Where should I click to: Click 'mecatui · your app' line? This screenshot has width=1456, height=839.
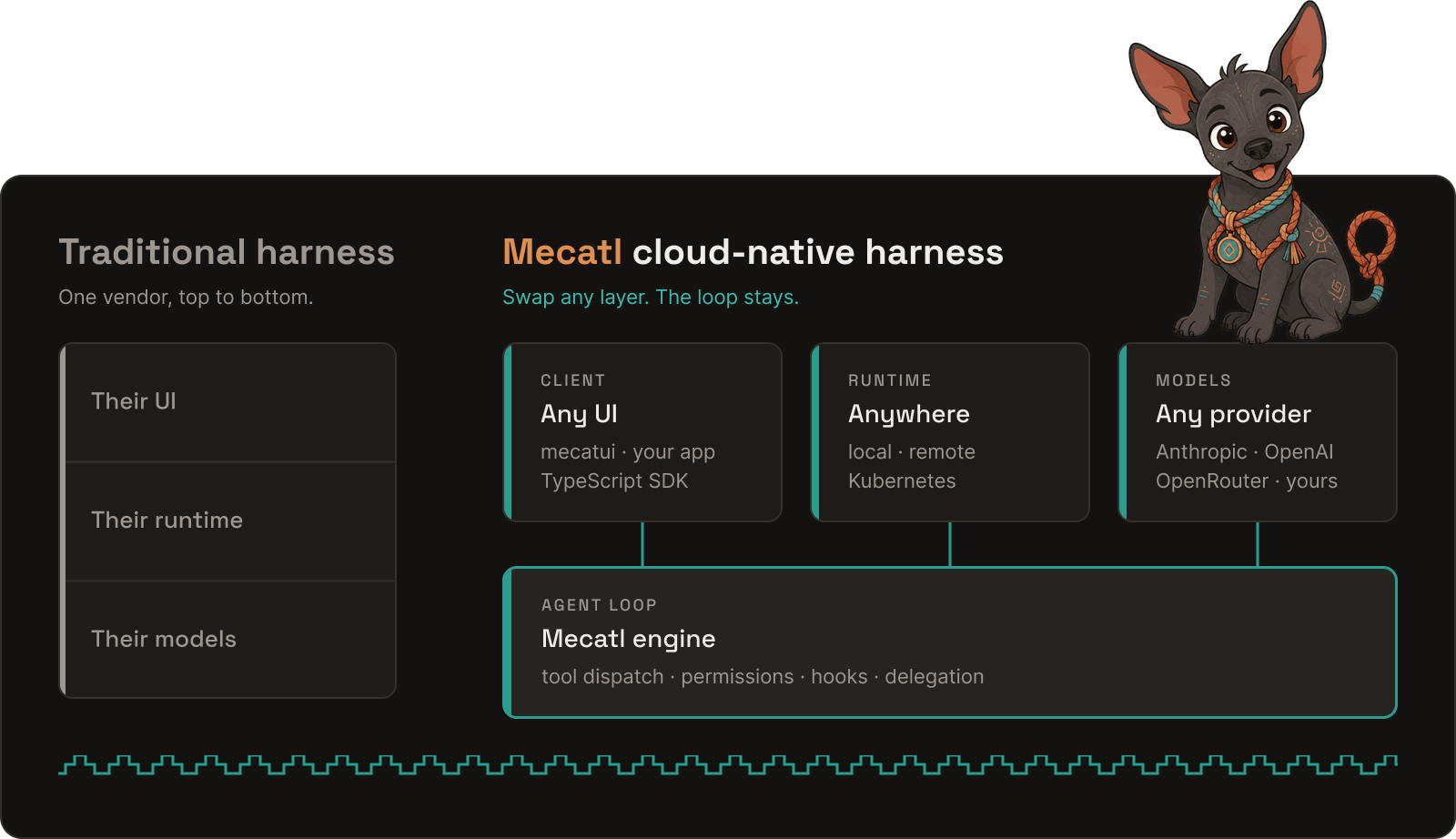(628, 452)
